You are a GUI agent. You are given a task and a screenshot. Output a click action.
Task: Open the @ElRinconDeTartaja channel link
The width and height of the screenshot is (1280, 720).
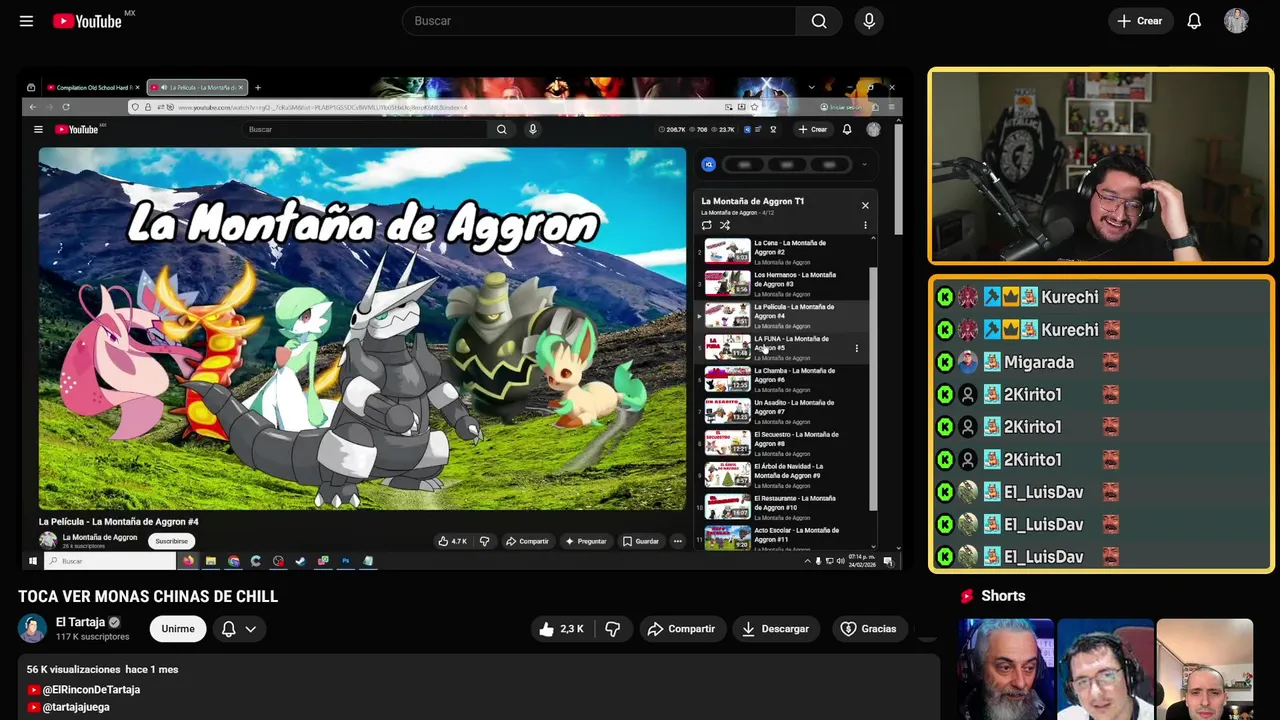pos(91,690)
